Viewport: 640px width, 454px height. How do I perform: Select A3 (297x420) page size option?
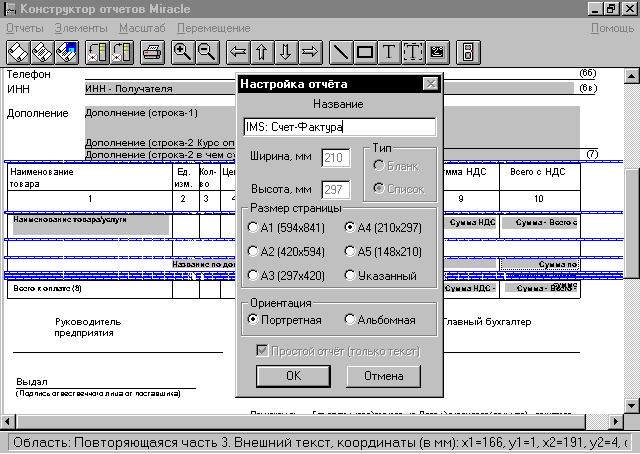coord(254,275)
